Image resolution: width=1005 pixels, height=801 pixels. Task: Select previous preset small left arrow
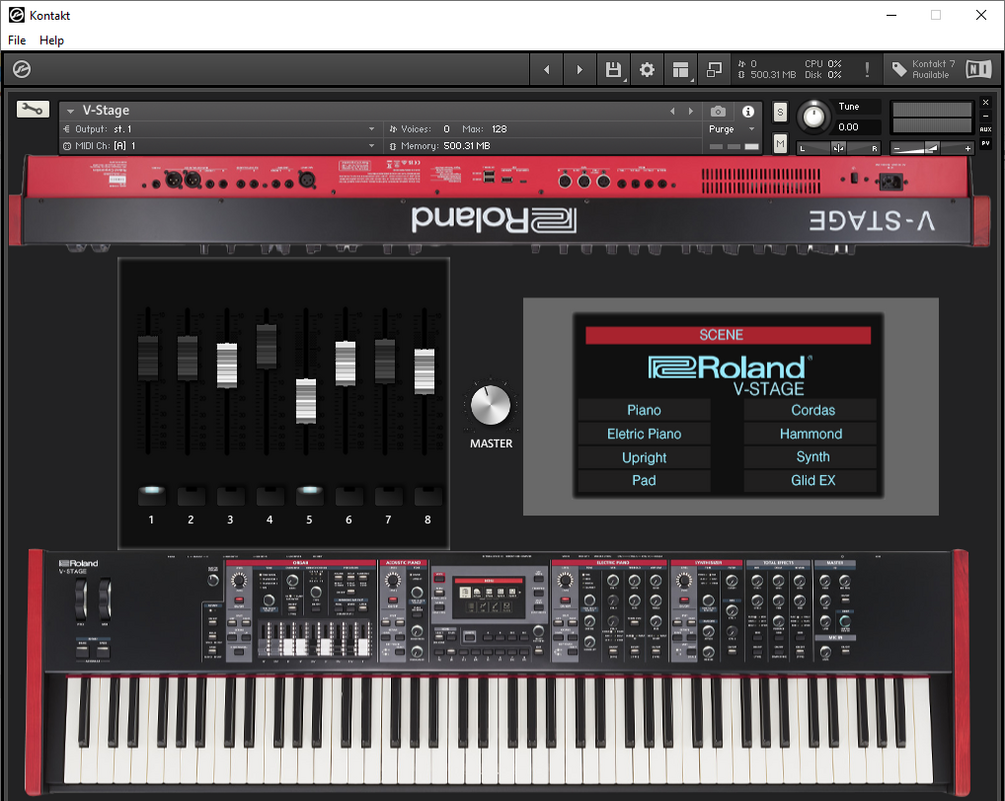672,111
